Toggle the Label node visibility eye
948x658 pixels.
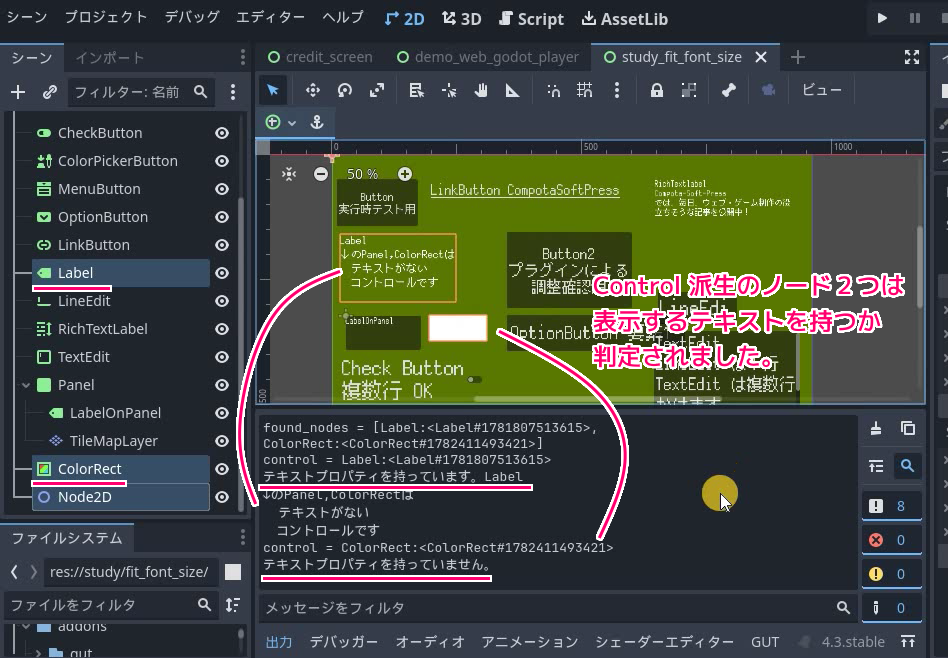pyautogui.click(x=222, y=273)
